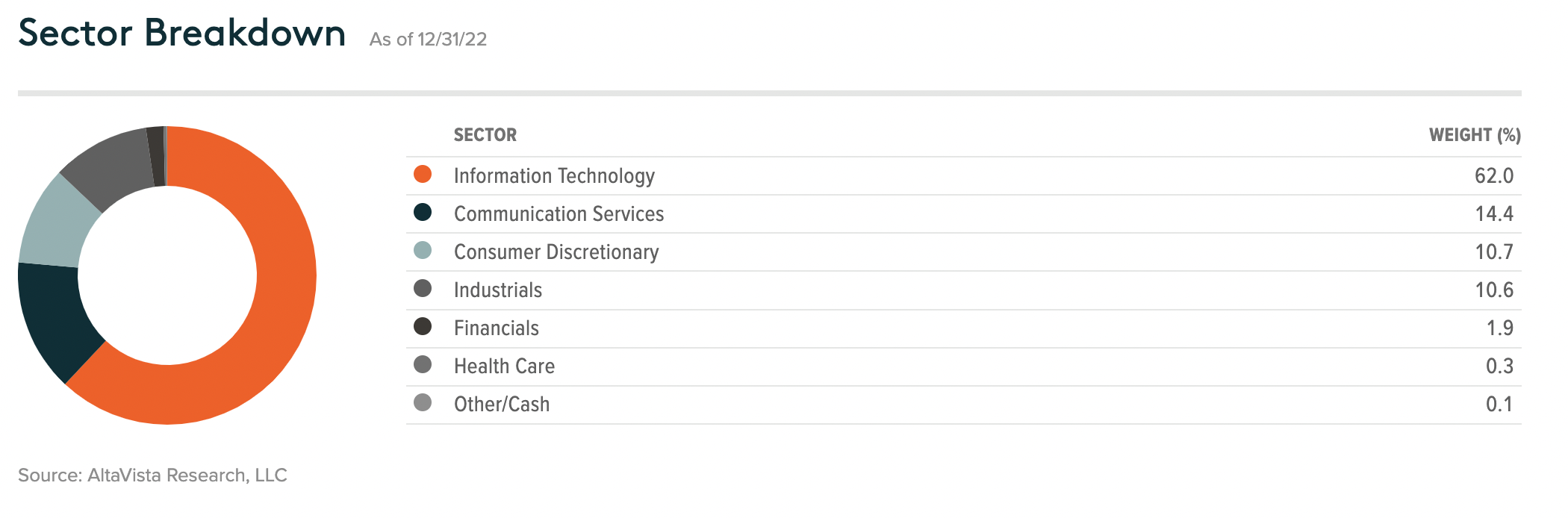Click the Information Technology row label
1568x518 pixels.
click(x=554, y=175)
